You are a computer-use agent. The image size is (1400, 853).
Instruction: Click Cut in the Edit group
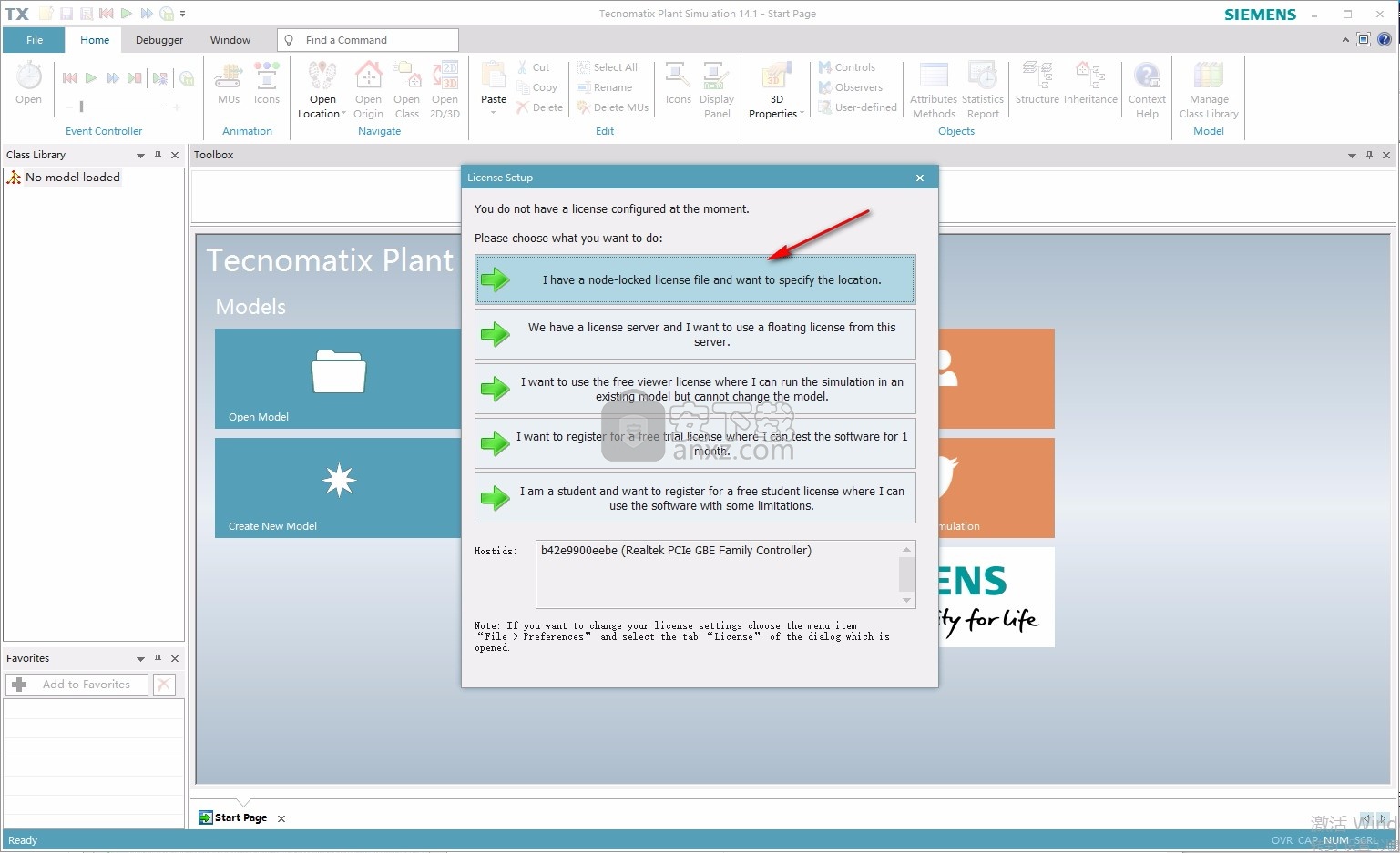pos(533,67)
